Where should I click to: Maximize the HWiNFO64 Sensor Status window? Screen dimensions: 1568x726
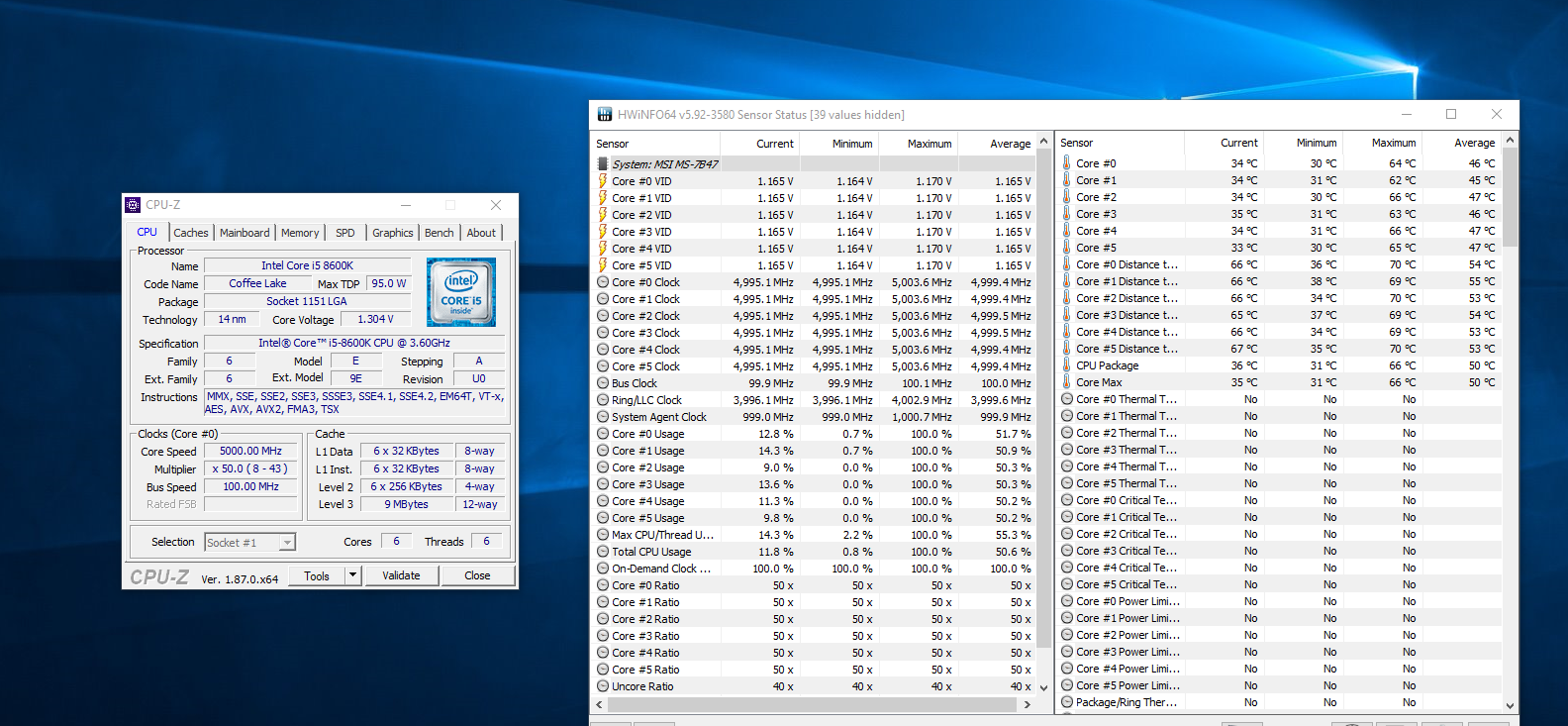(1451, 114)
